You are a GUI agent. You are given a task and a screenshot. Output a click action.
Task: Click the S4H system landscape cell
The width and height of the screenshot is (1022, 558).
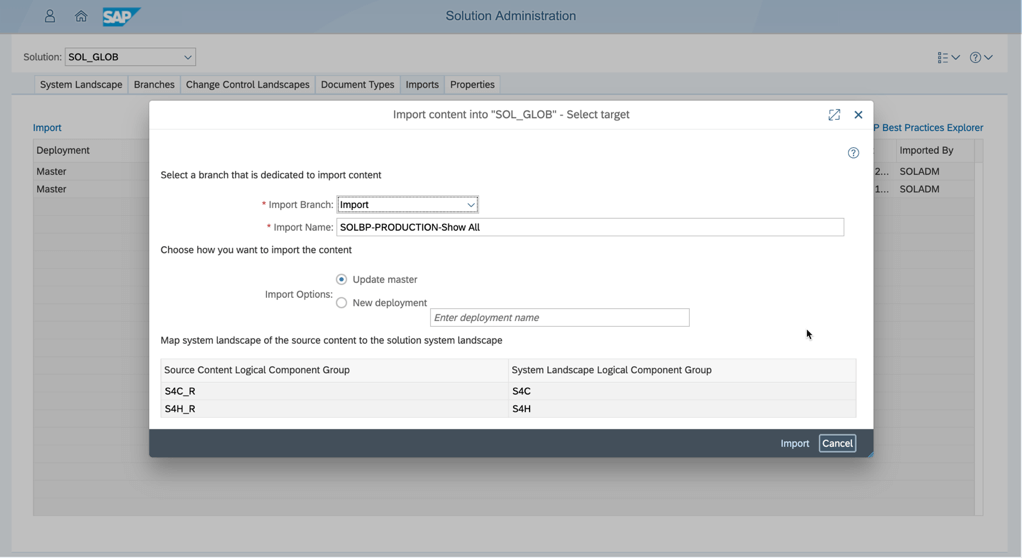682,409
